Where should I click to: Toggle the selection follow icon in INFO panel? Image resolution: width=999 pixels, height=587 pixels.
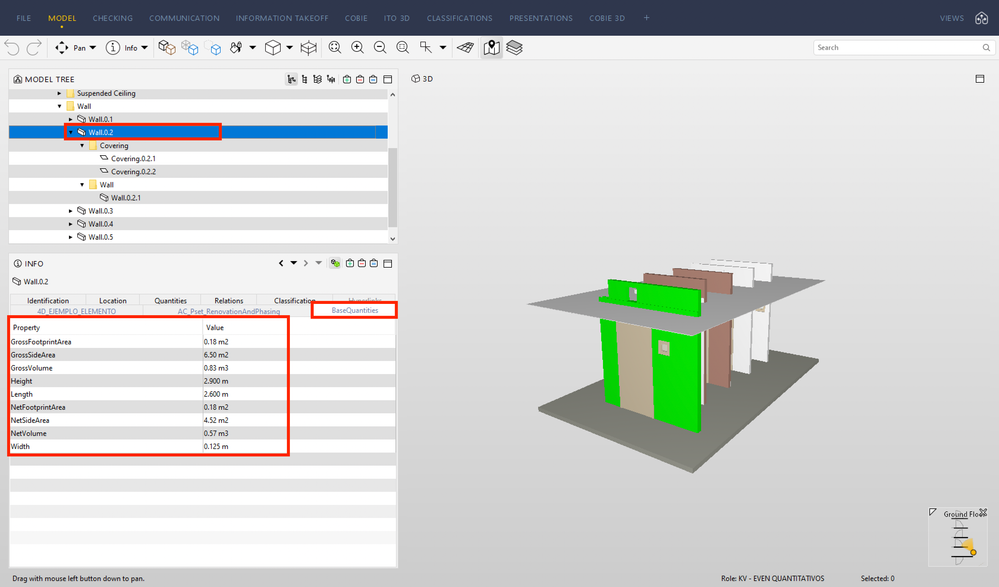[x=334, y=264]
